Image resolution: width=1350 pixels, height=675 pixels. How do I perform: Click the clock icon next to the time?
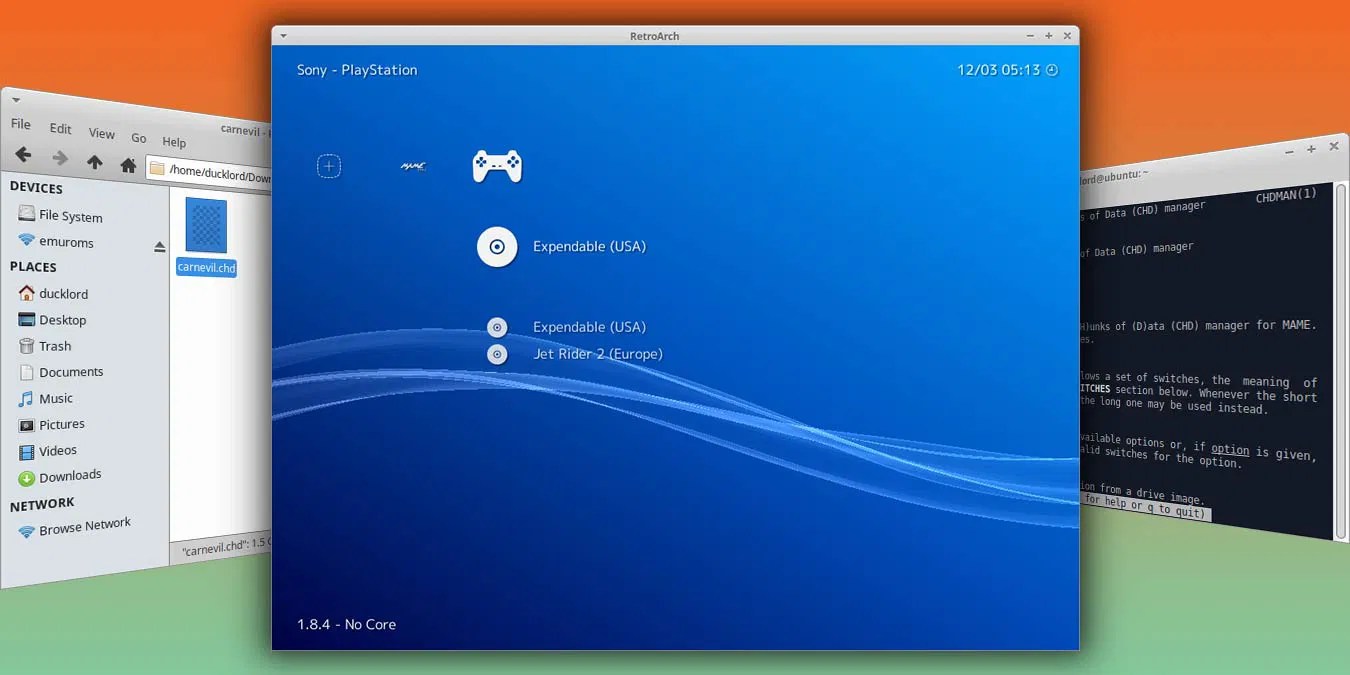[x=1051, y=70]
